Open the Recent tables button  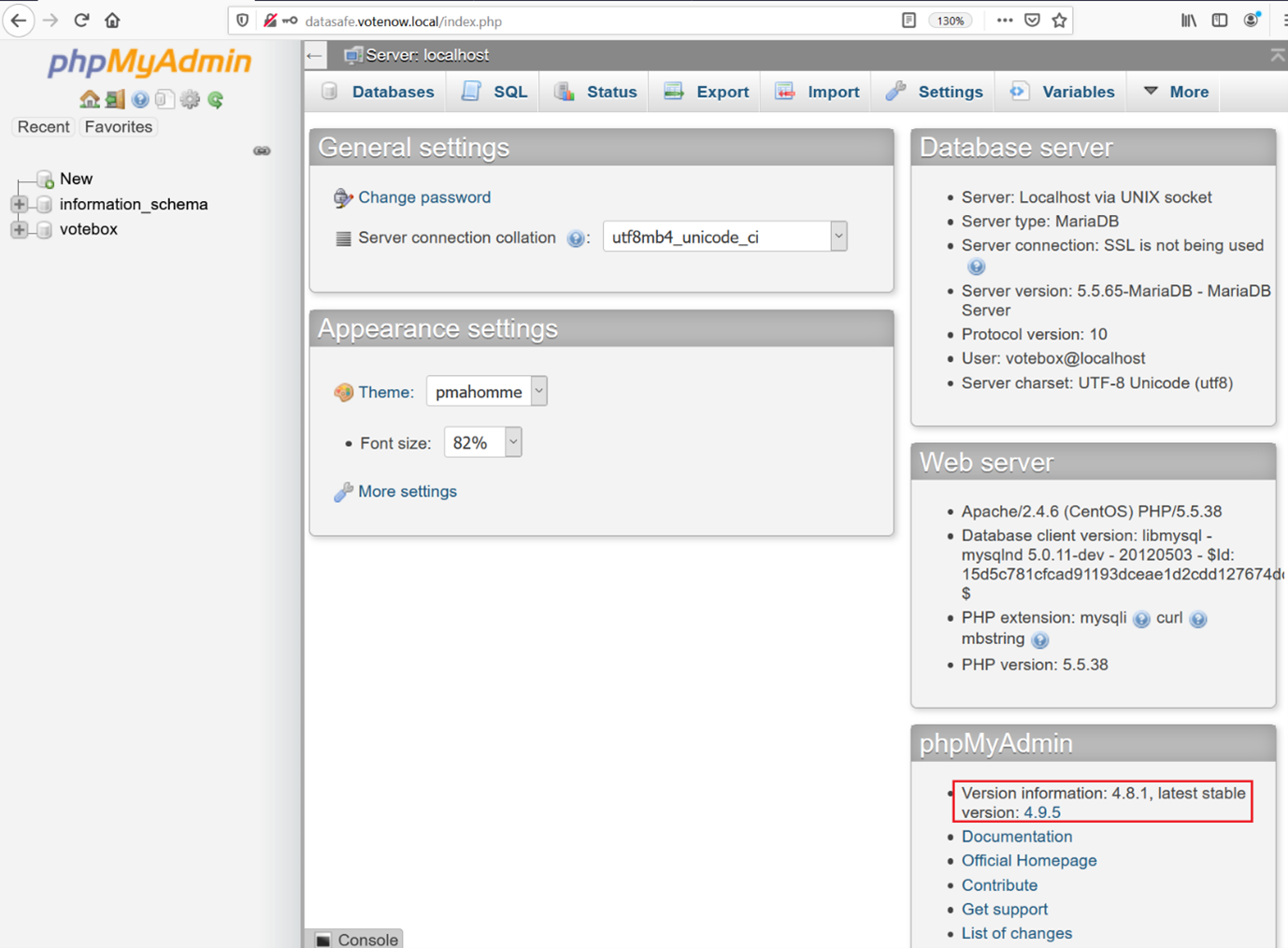tap(43, 127)
